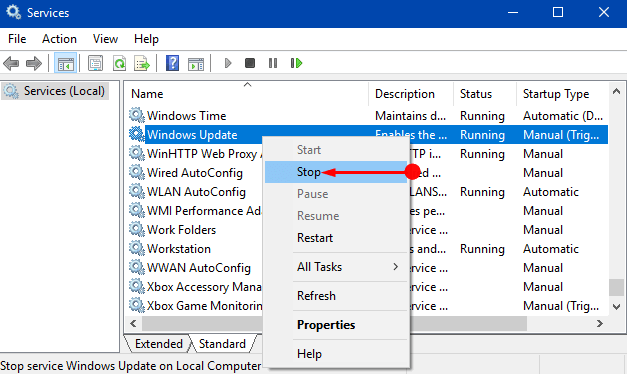Click Automatic startup type of WLAN AutoConfig

[x=551, y=192]
